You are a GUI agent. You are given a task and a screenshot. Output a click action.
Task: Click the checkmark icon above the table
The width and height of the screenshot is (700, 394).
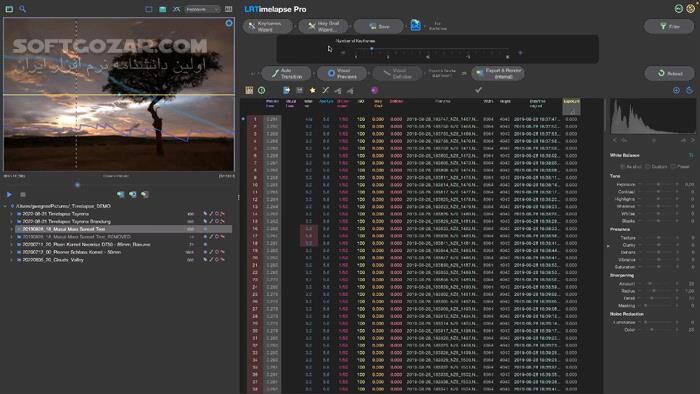click(479, 90)
